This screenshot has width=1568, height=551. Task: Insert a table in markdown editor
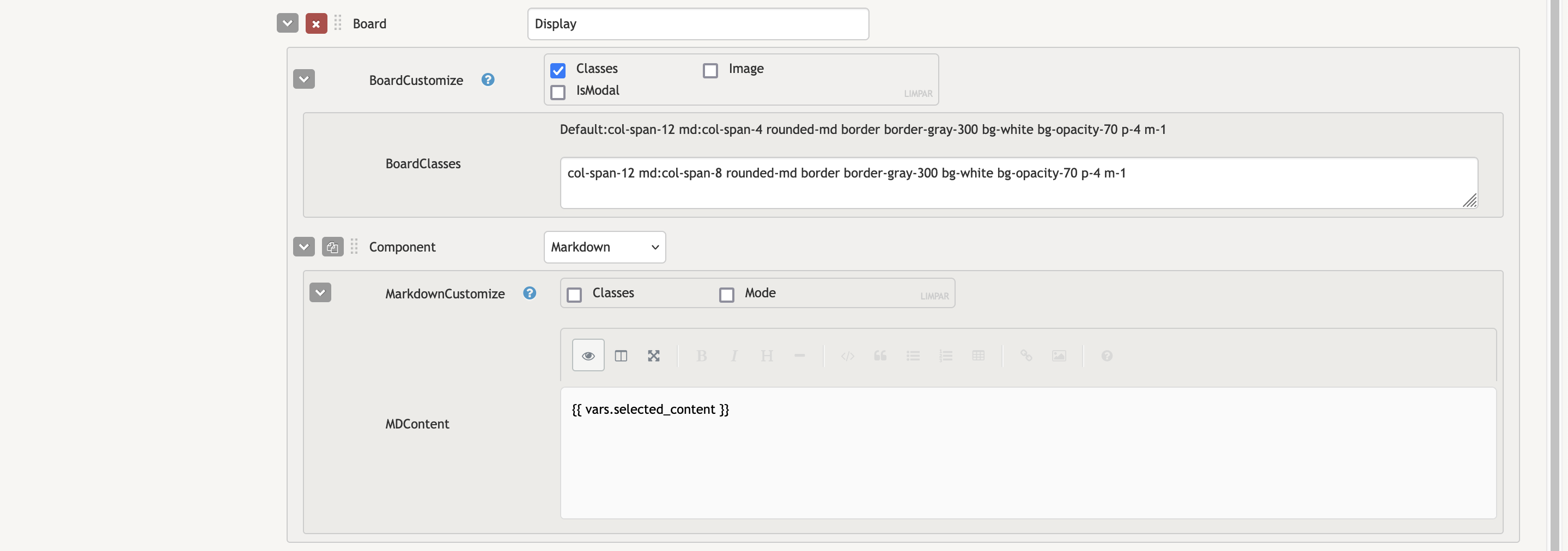click(977, 356)
